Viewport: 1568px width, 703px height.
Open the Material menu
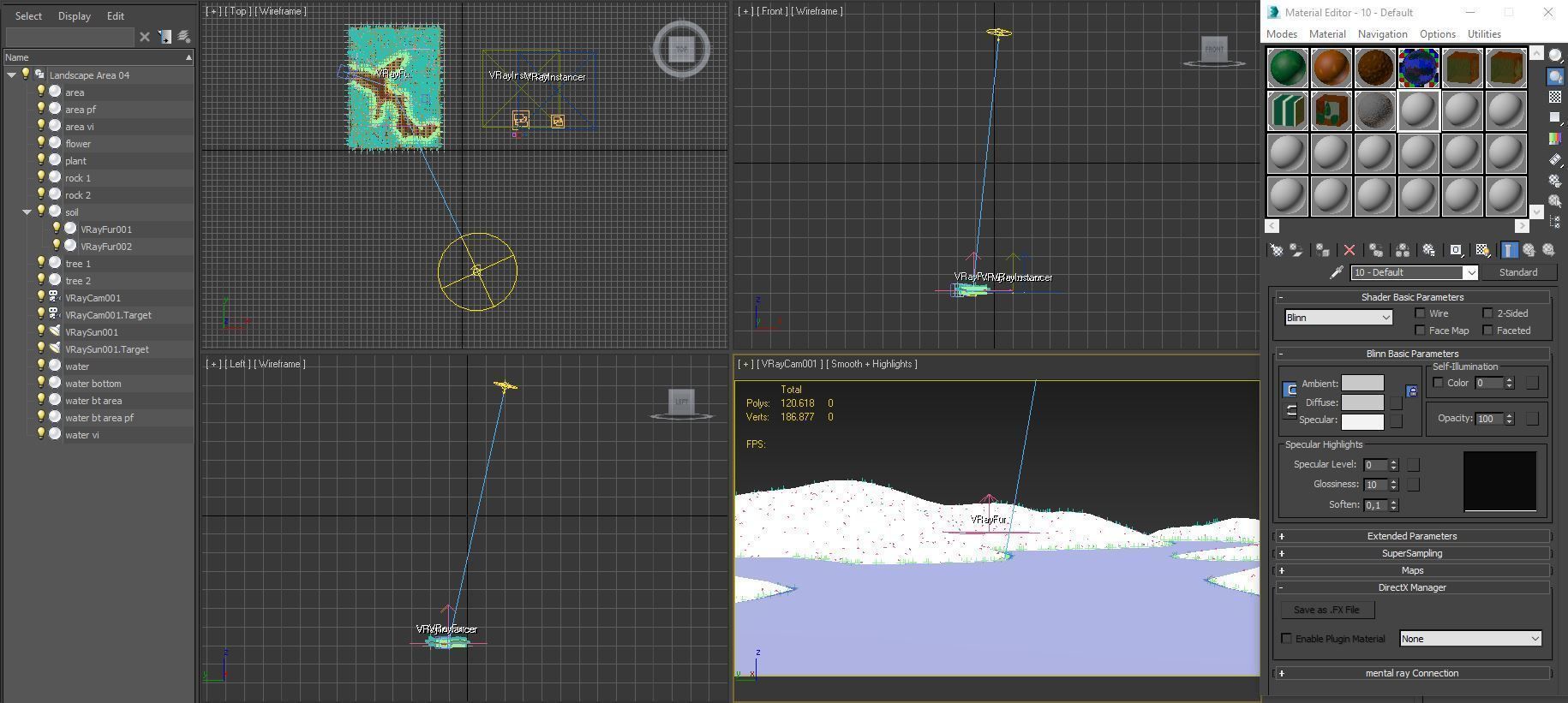[x=1327, y=34]
